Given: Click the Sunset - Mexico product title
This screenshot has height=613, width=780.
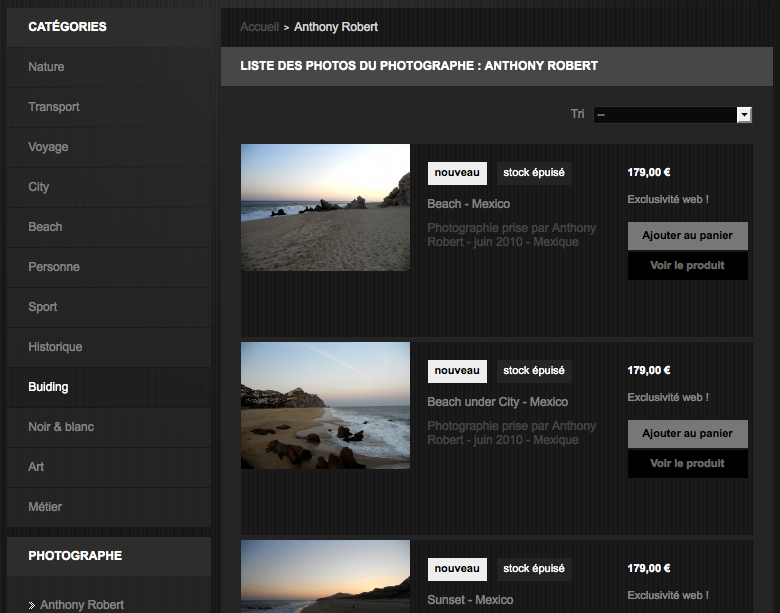Looking at the screenshot, I should [470, 600].
